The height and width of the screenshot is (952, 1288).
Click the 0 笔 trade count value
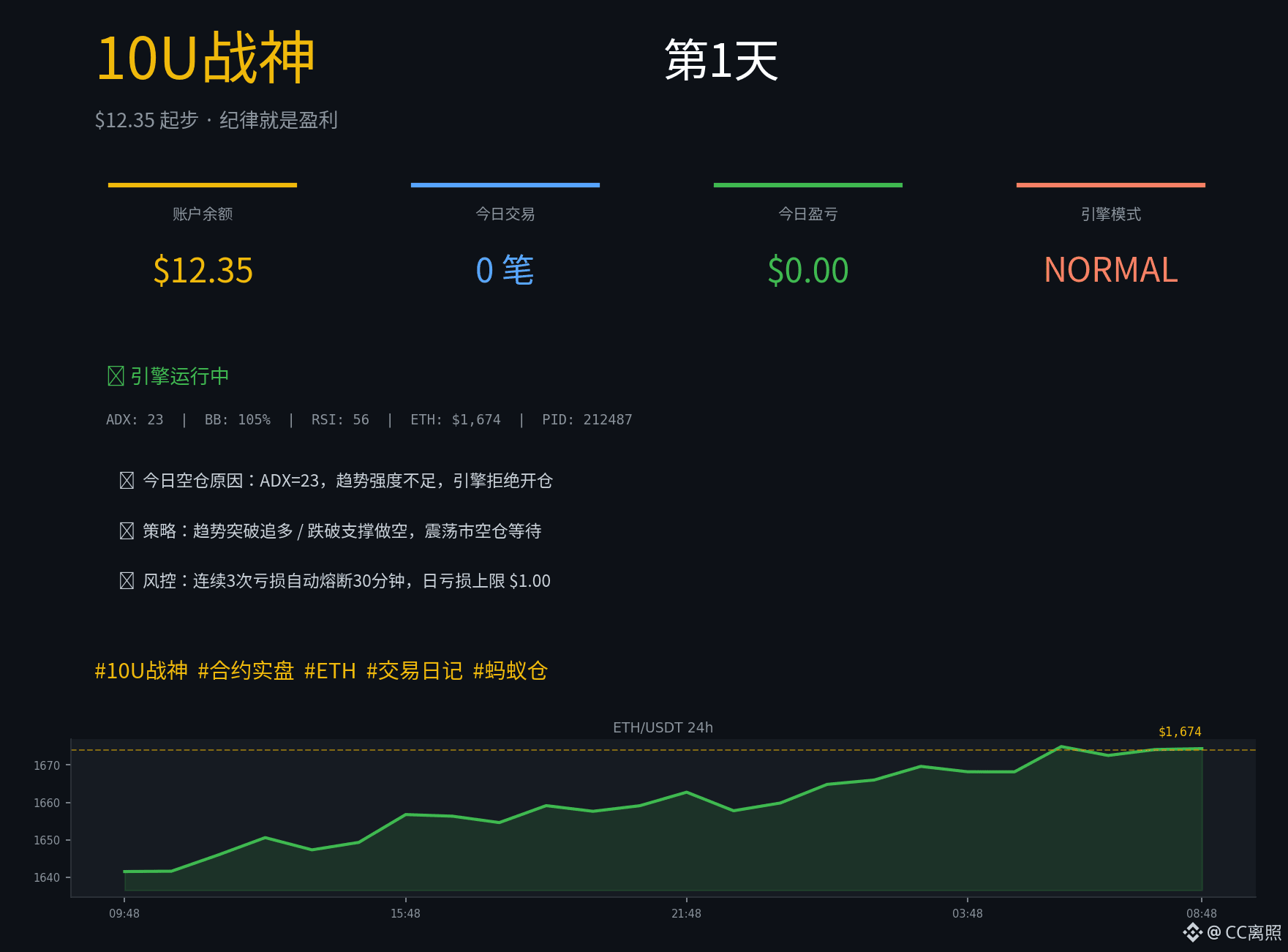pos(505,270)
